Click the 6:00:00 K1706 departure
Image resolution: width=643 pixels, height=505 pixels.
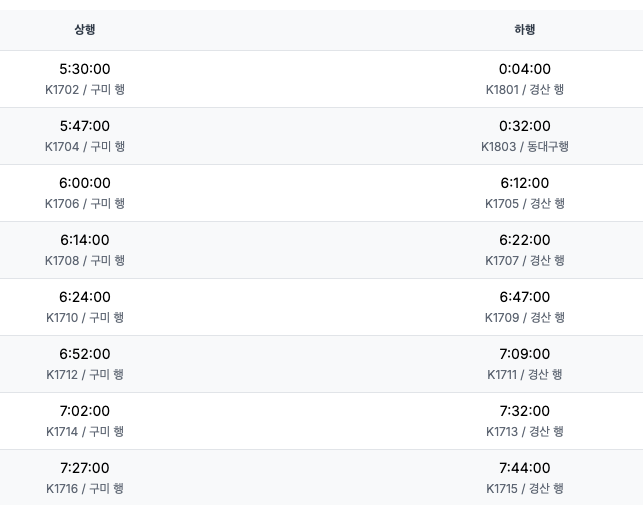85,193
